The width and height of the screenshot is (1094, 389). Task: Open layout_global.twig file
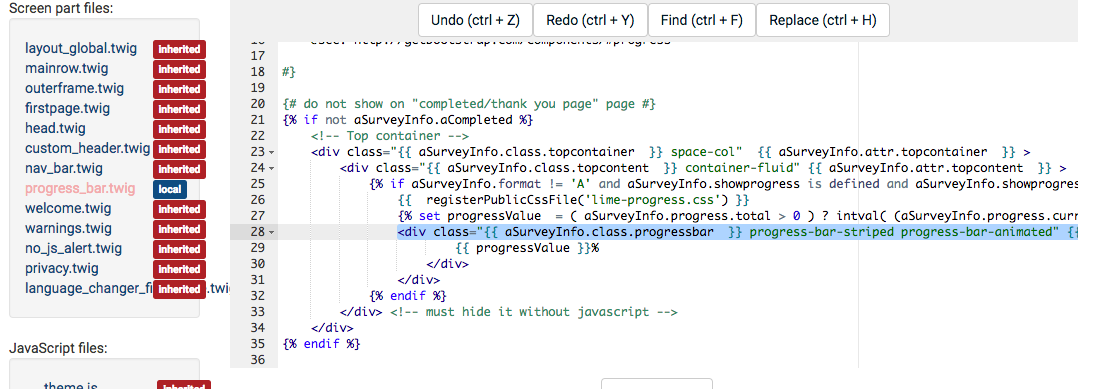point(81,49)
